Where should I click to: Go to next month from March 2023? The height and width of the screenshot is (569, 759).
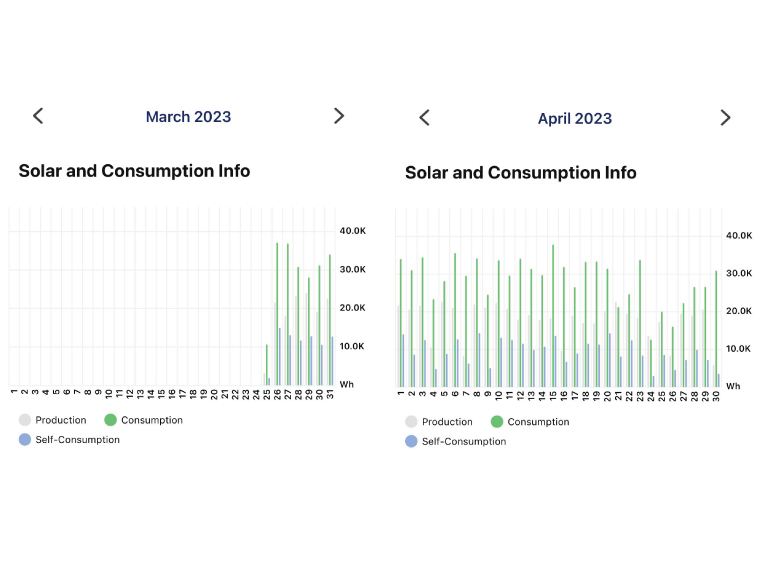(x=338, y=116)
